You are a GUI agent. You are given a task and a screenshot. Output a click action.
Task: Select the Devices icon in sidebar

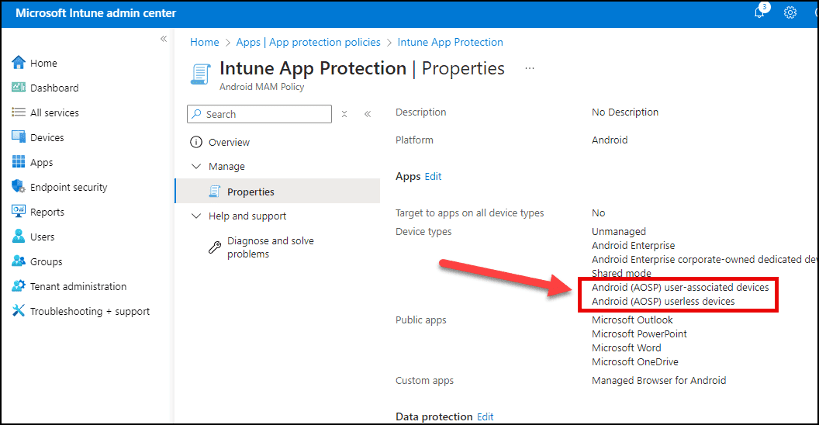click(x=18, y=138)
